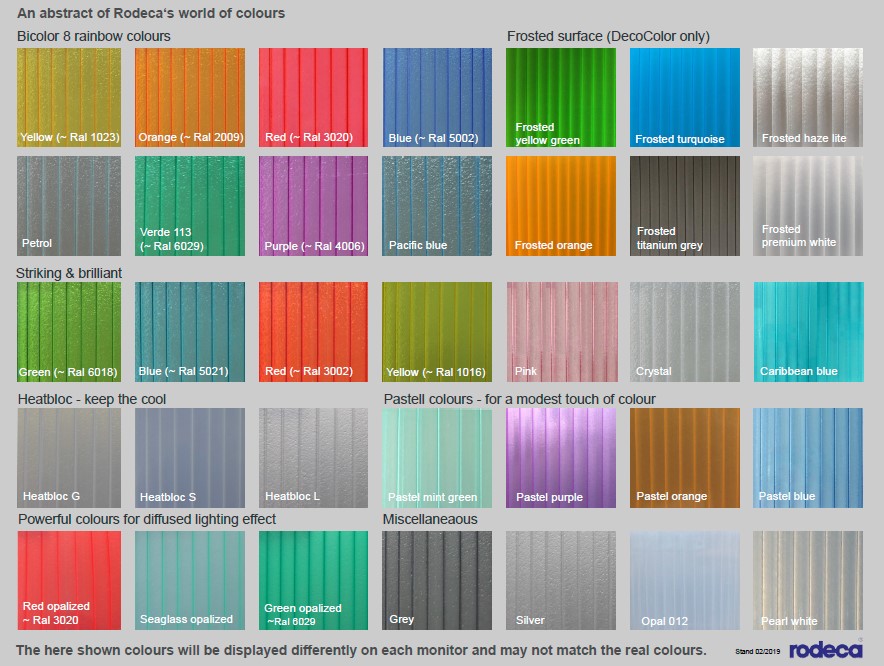The width and height of the screenshot is (884, 666).
Task: Pick the Frosted turquoise swatch
Action: pyautogui.click(x=685, y=98)
